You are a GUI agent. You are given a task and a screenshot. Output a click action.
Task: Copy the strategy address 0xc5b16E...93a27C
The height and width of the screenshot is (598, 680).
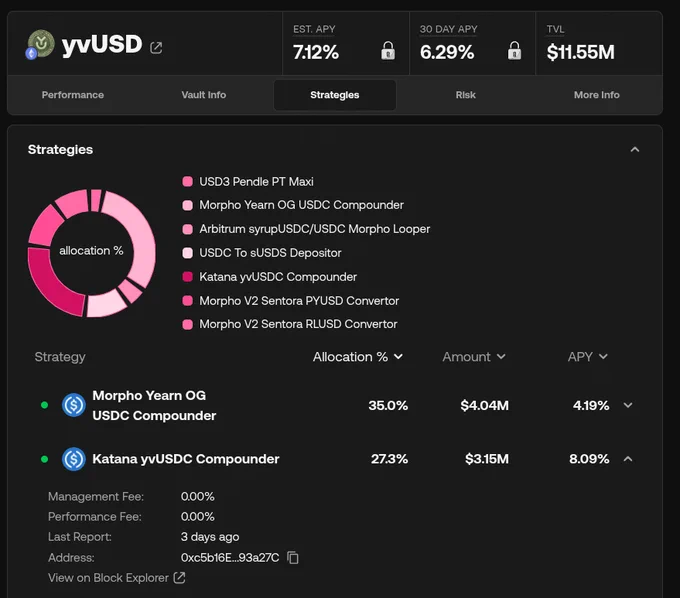pos(293,557)
